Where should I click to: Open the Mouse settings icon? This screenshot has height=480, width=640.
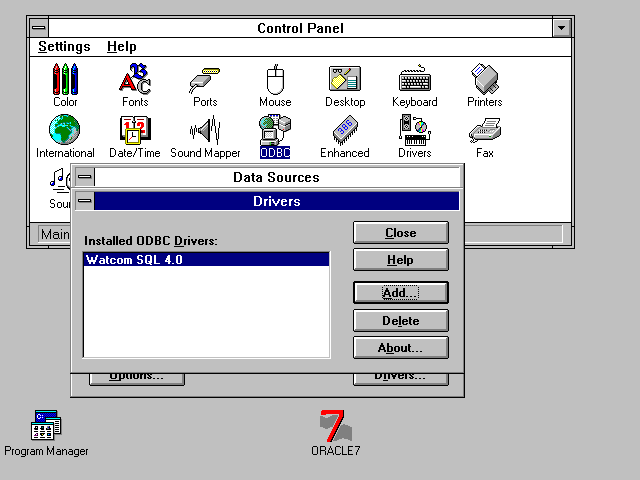pyautogui.click(x=275, y=80)
